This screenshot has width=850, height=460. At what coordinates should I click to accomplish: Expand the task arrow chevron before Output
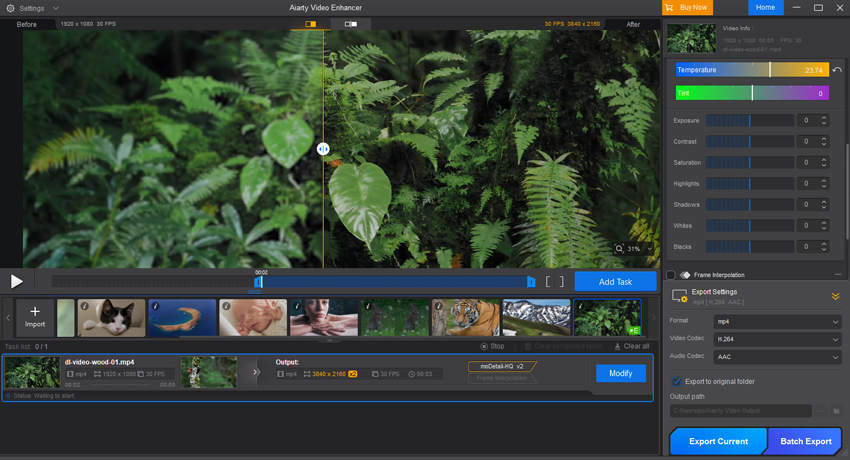[256, 372]
